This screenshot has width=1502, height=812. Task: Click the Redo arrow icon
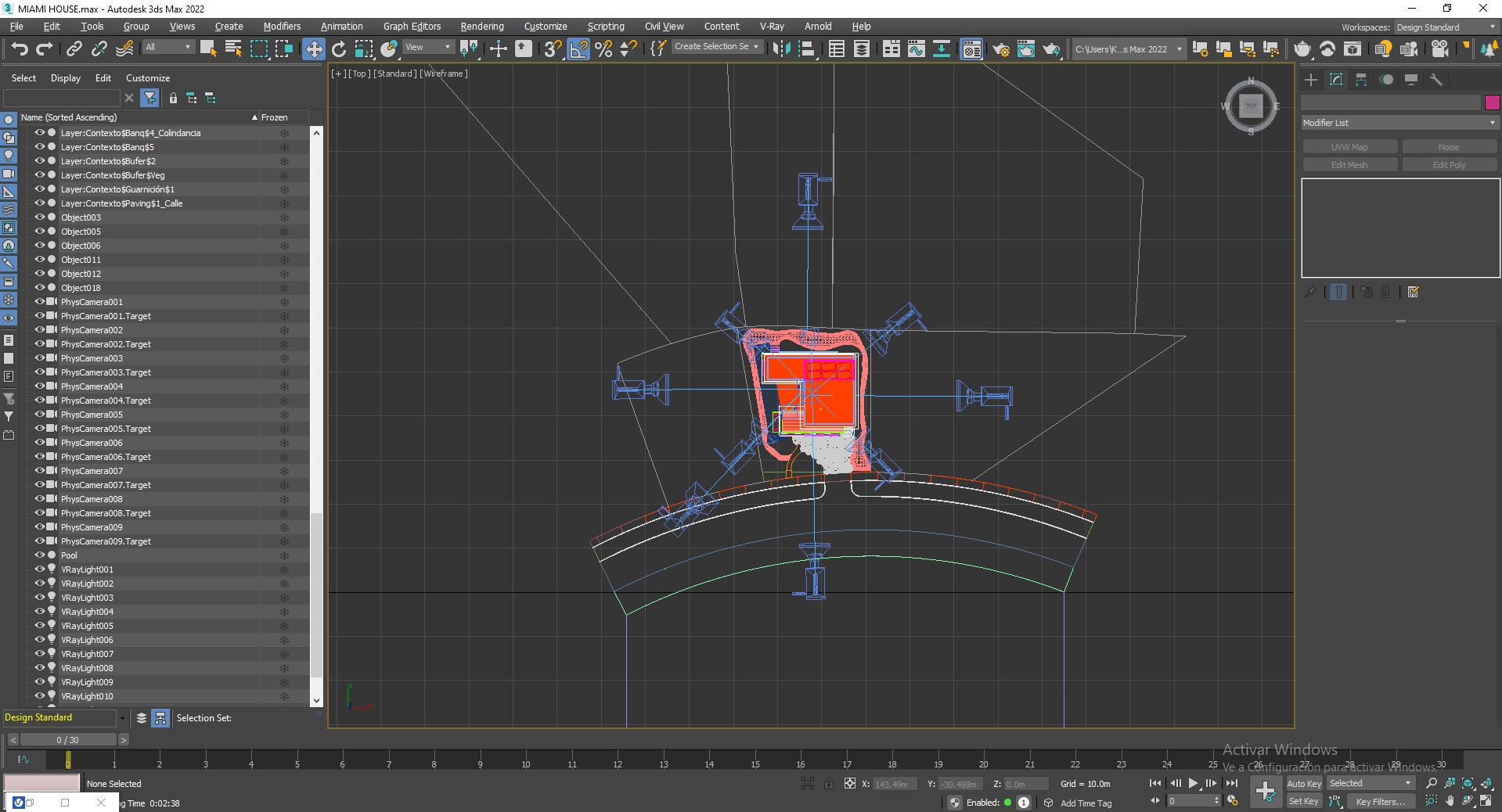tap(45, 49)
